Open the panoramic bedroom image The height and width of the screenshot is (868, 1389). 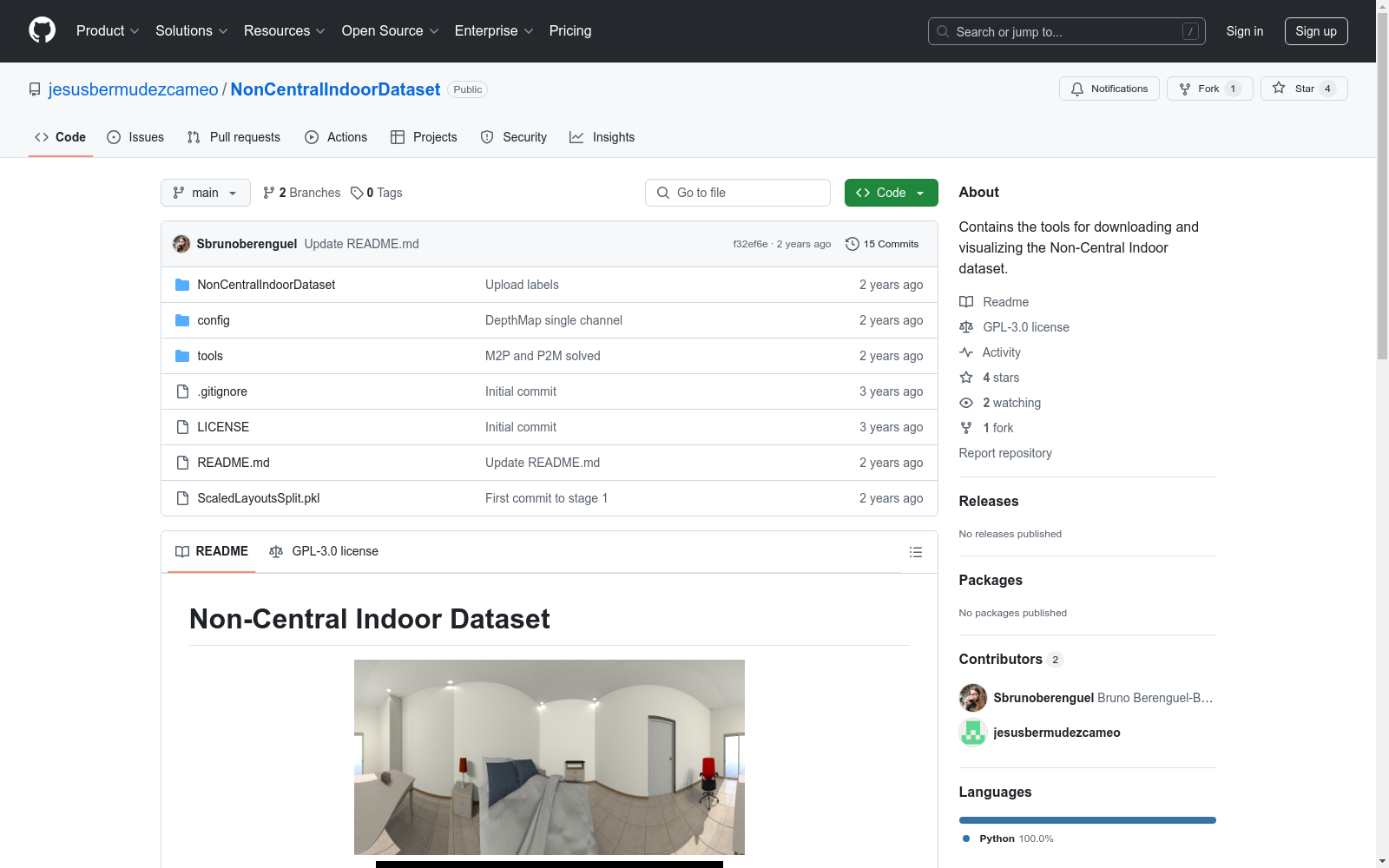click(x=550, y=757)
